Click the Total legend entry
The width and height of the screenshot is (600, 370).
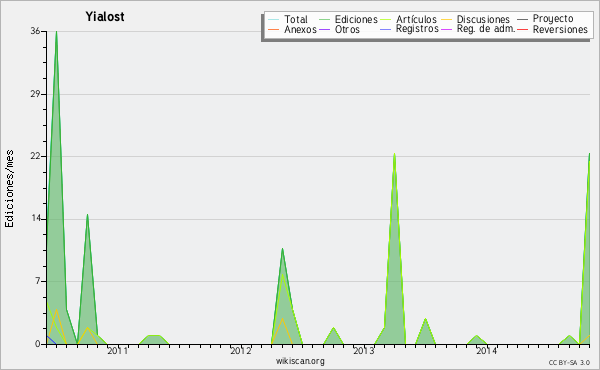[288, 19]
